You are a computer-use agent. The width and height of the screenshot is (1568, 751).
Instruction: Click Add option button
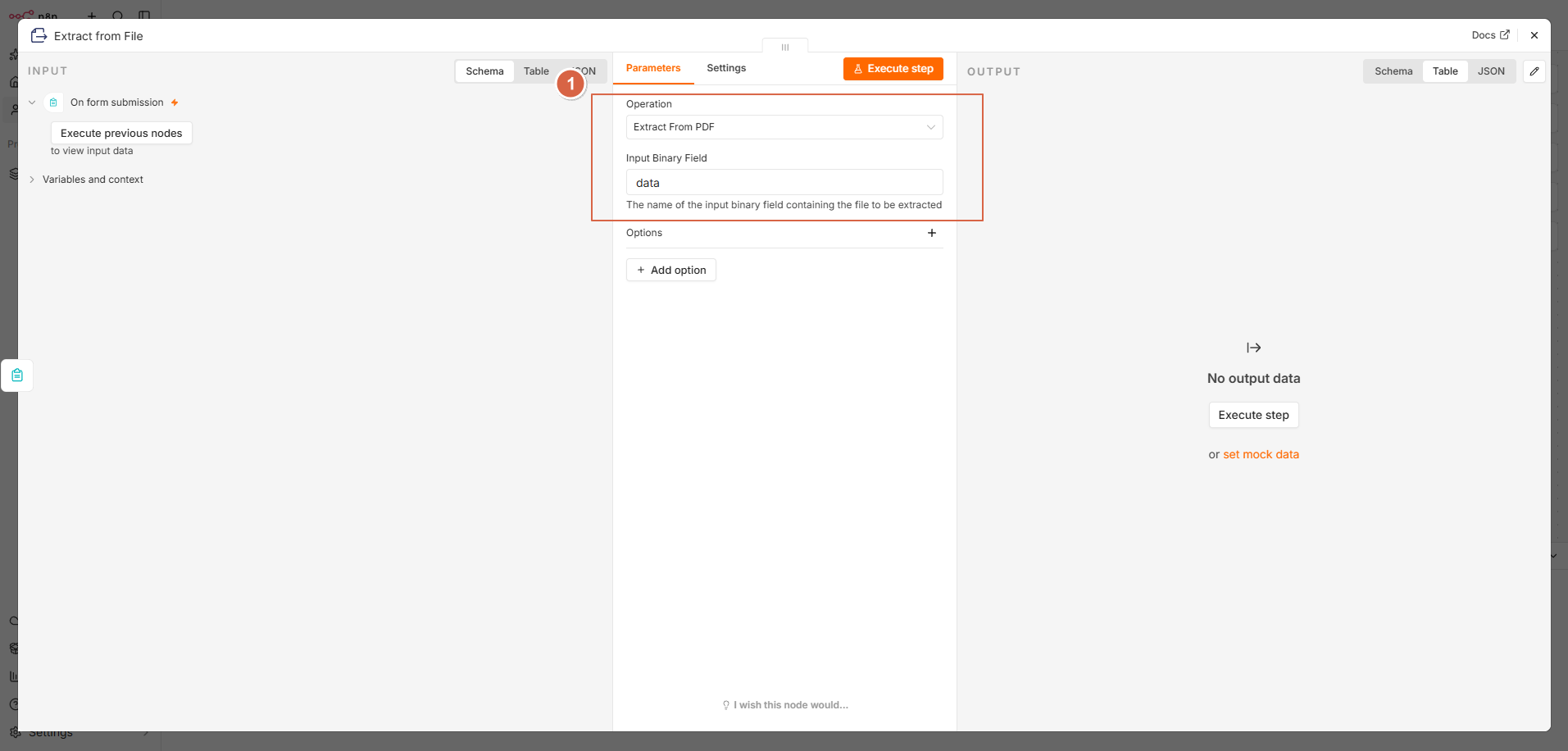pyautogui.click(x=671, y=270)
